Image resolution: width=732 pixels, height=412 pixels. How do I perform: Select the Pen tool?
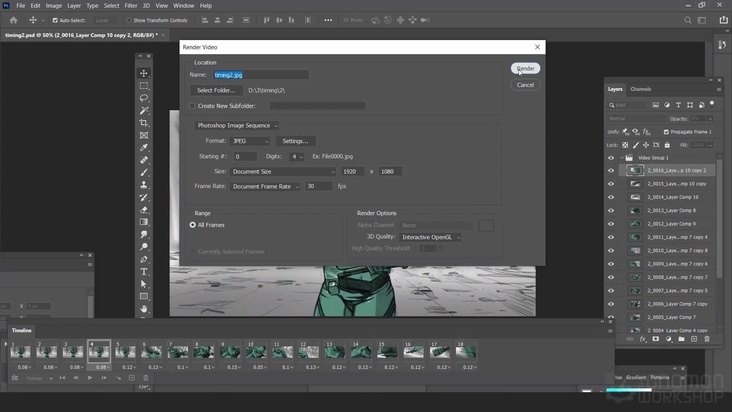point(144,259)
